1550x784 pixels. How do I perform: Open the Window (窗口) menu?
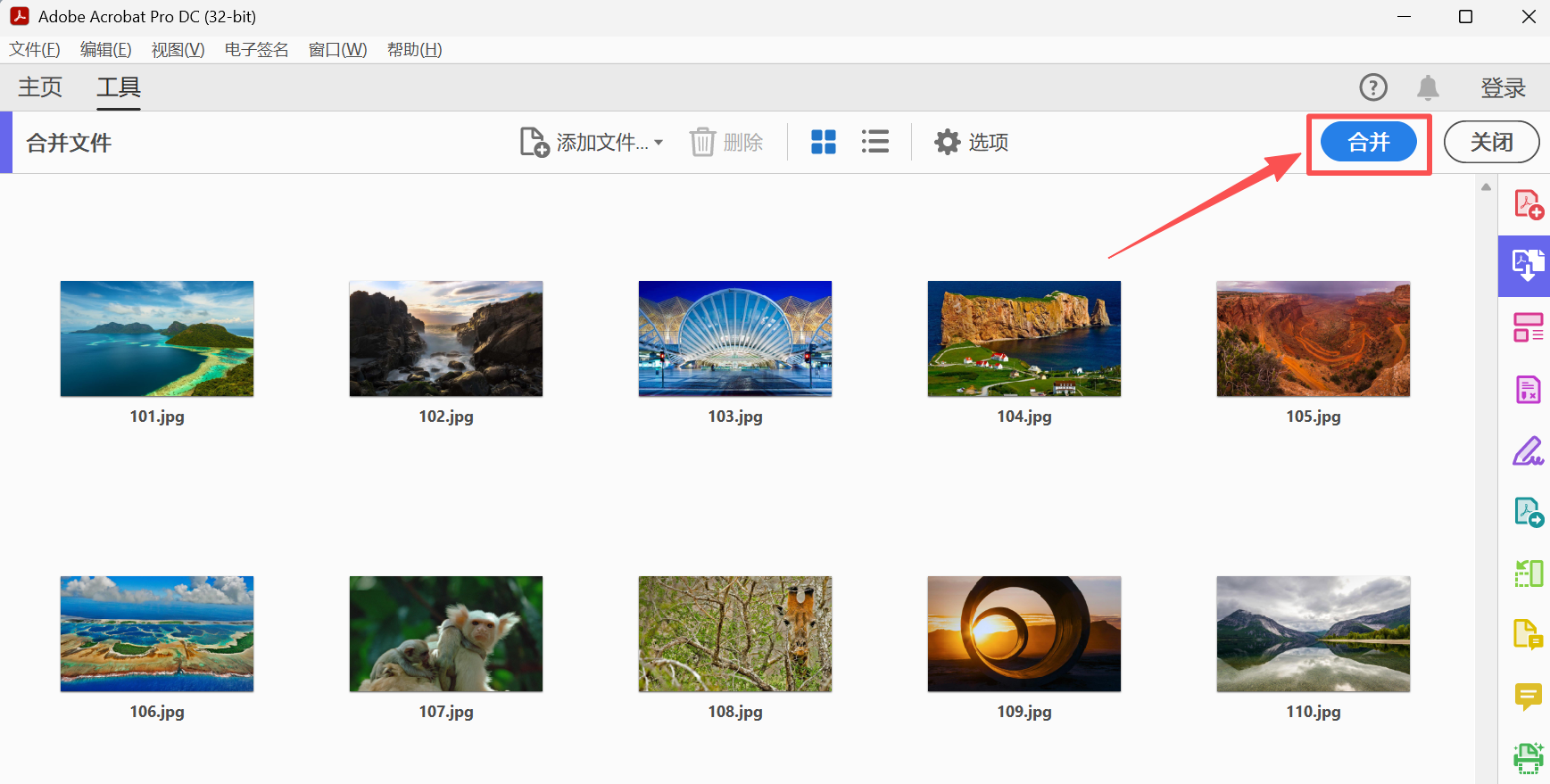pyautogui.click(x=337, y=50)
